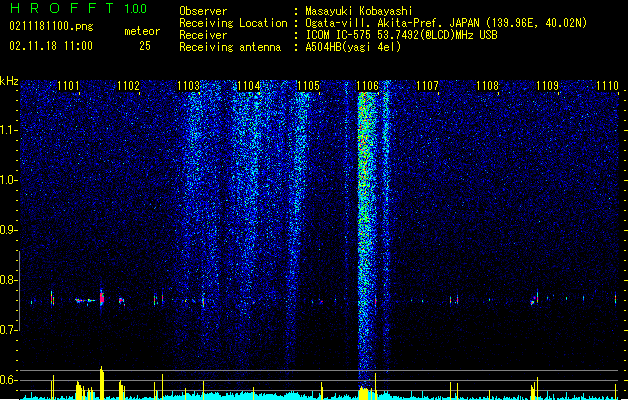Click the Receiving antenna label
This screenshot has width=629, height=400.
(230, 47)
